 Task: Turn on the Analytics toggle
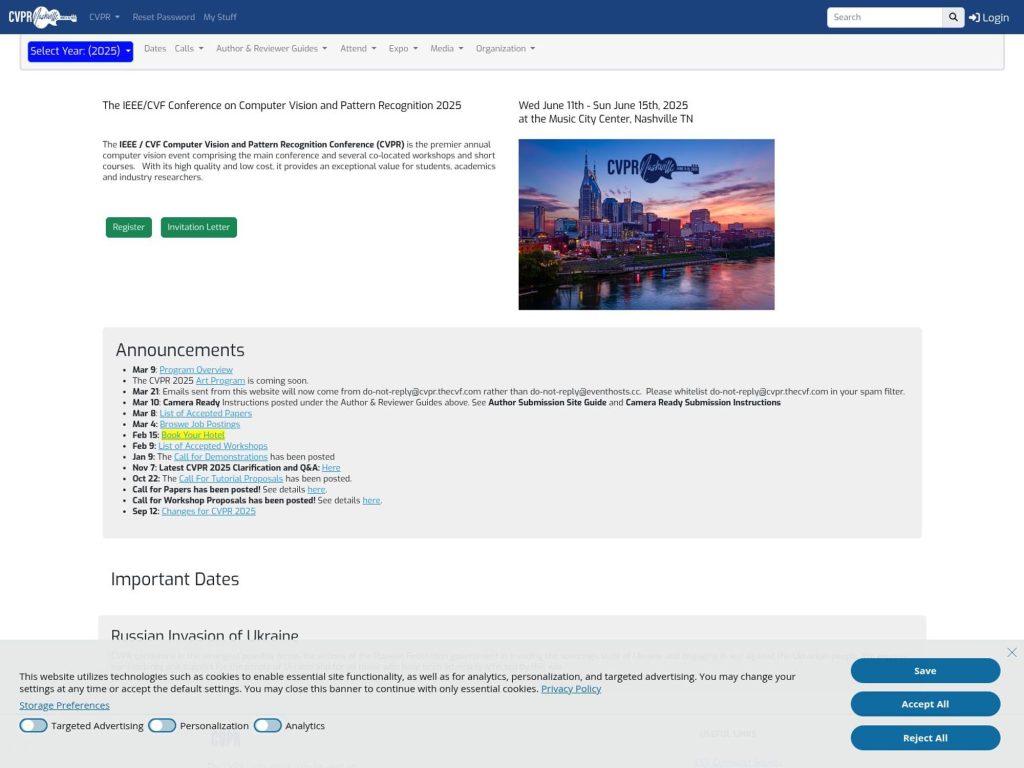pyautogui.click(x=267, y=726)
